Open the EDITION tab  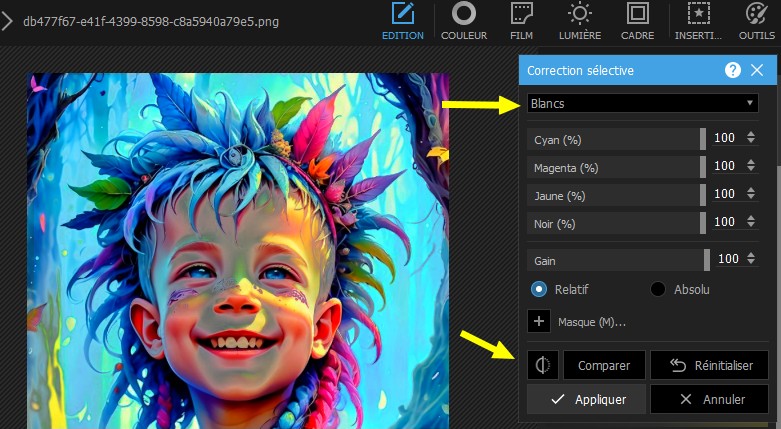[402, 21]
